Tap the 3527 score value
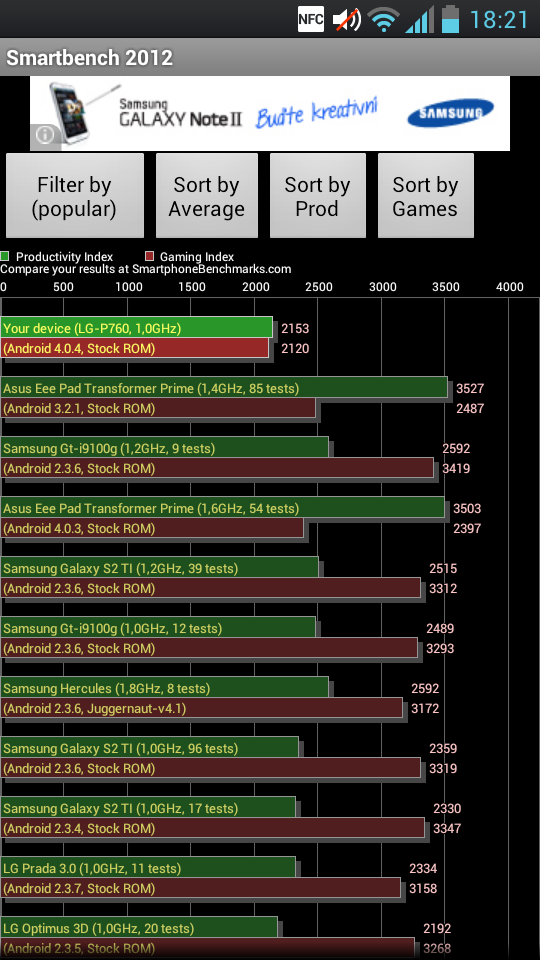 (470, 388)
